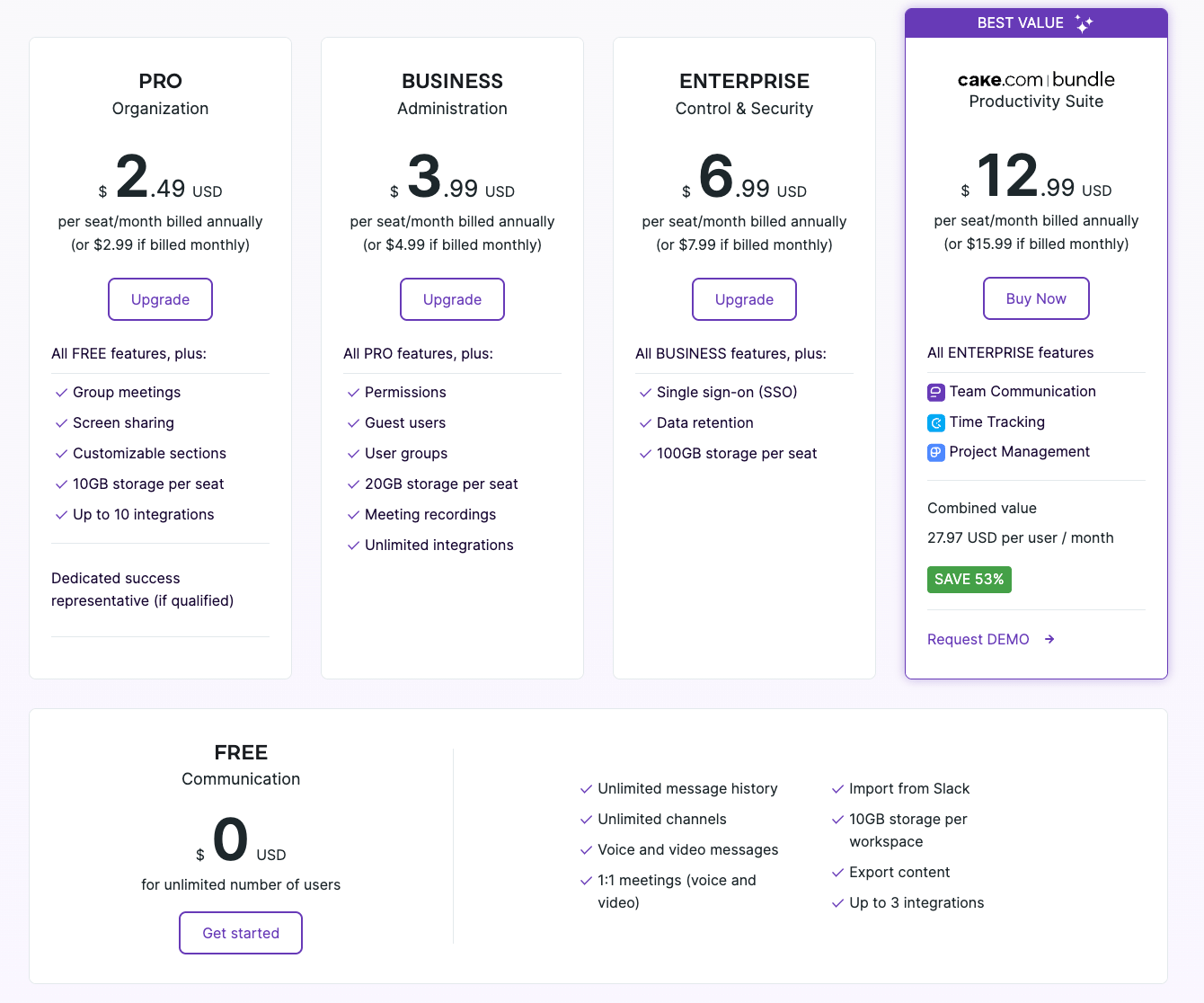Click '100GB storage per seat' text
Viewport: 1204px width, 1003px height.
(x=737, y=454)
